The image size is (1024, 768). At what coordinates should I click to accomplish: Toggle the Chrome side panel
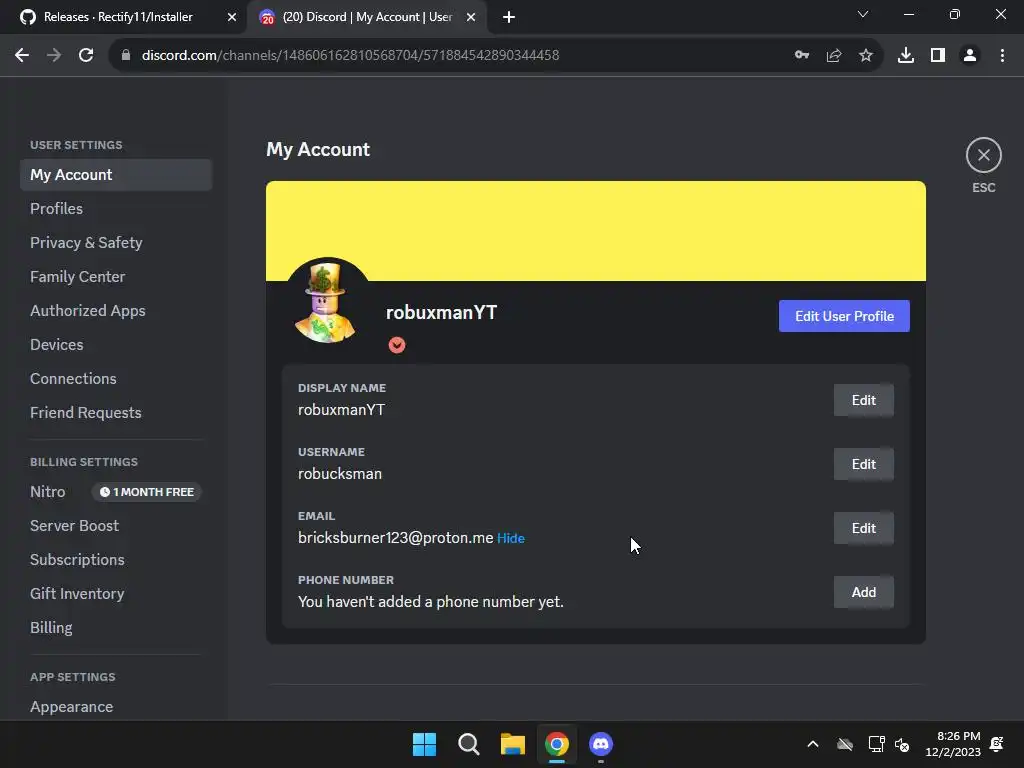pos(938,55)
